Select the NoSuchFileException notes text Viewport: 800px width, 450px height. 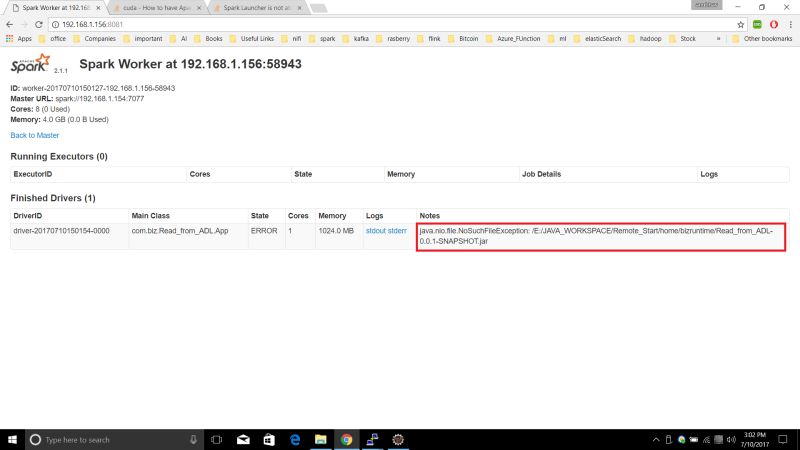pos(596,236)
